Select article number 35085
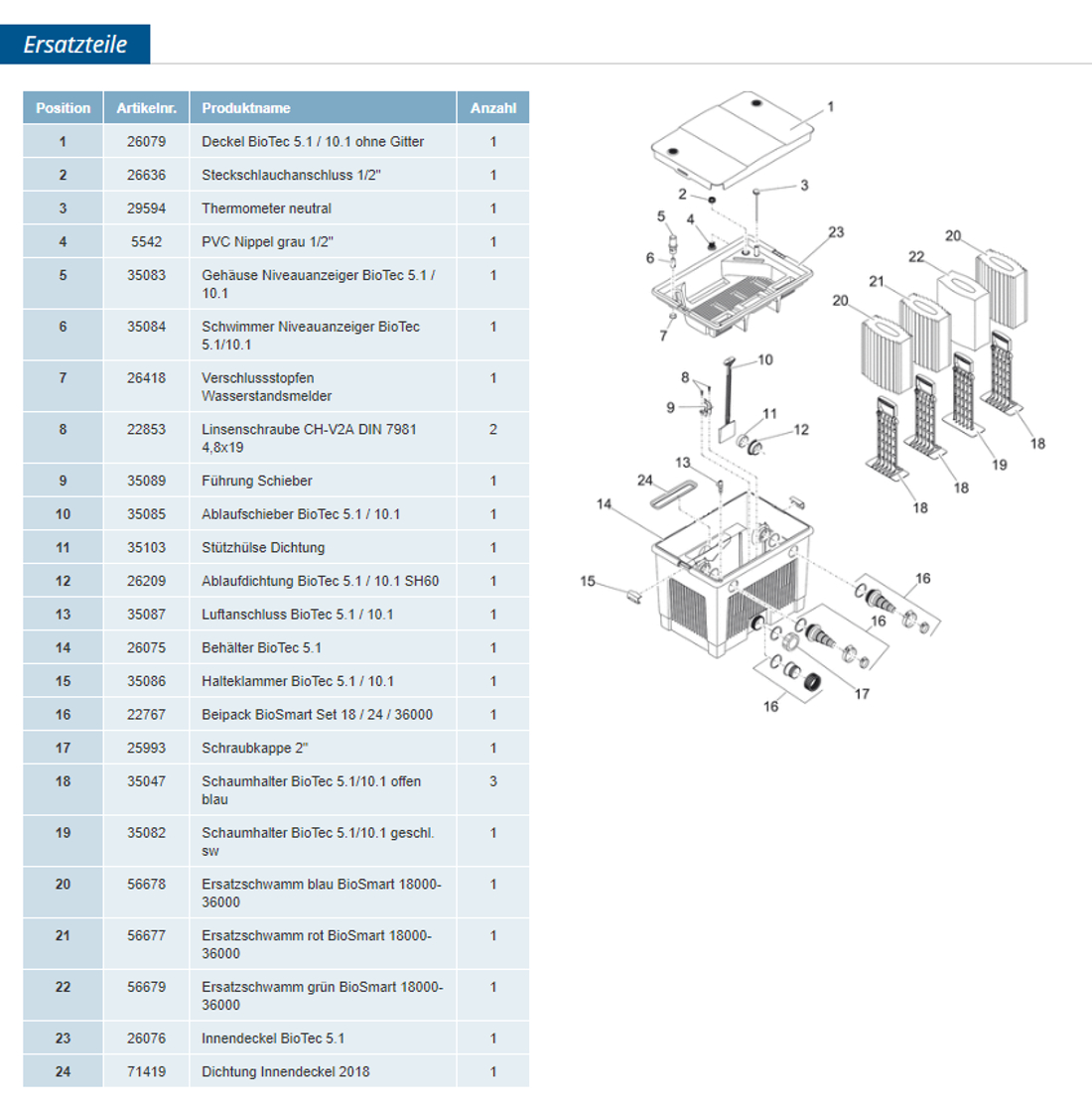This screenshot has height=1110, width=1092. 147,514
